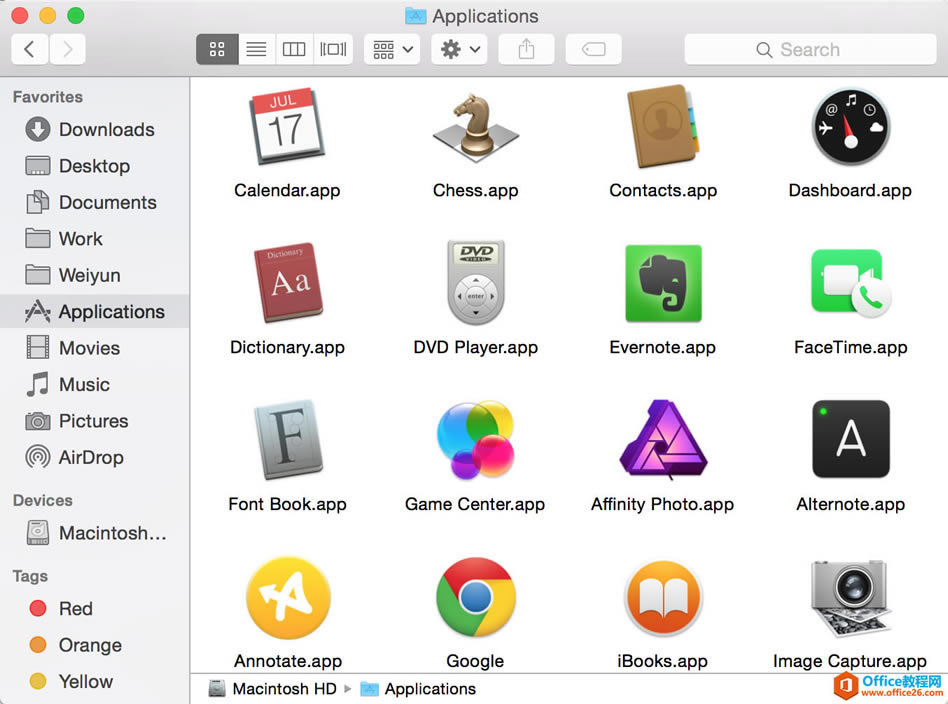Launch FaceTime.app
Image resolution: width=948 pixels, height=704 pixels.
(850, 283)
